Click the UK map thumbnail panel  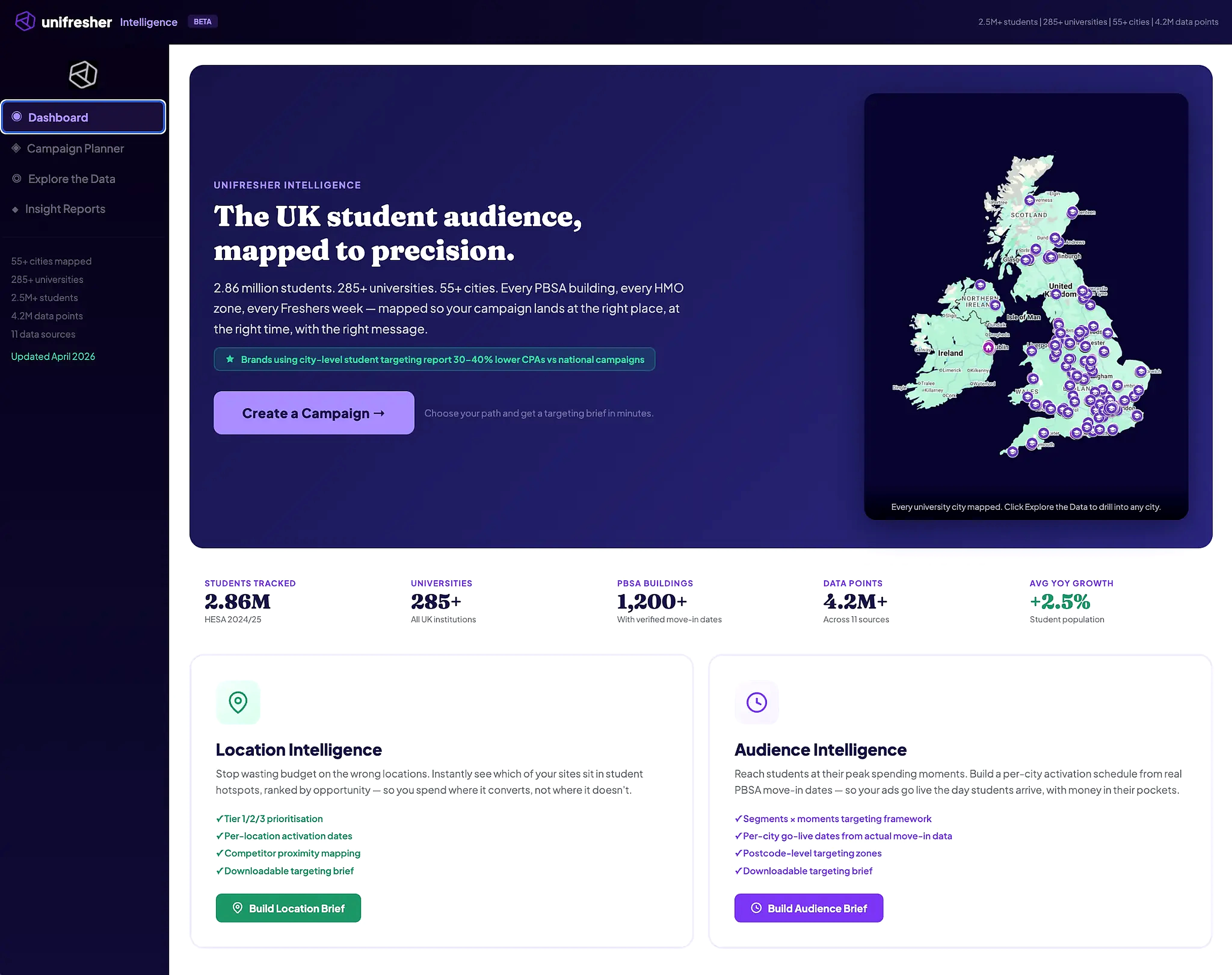(x=1026, y=306)
